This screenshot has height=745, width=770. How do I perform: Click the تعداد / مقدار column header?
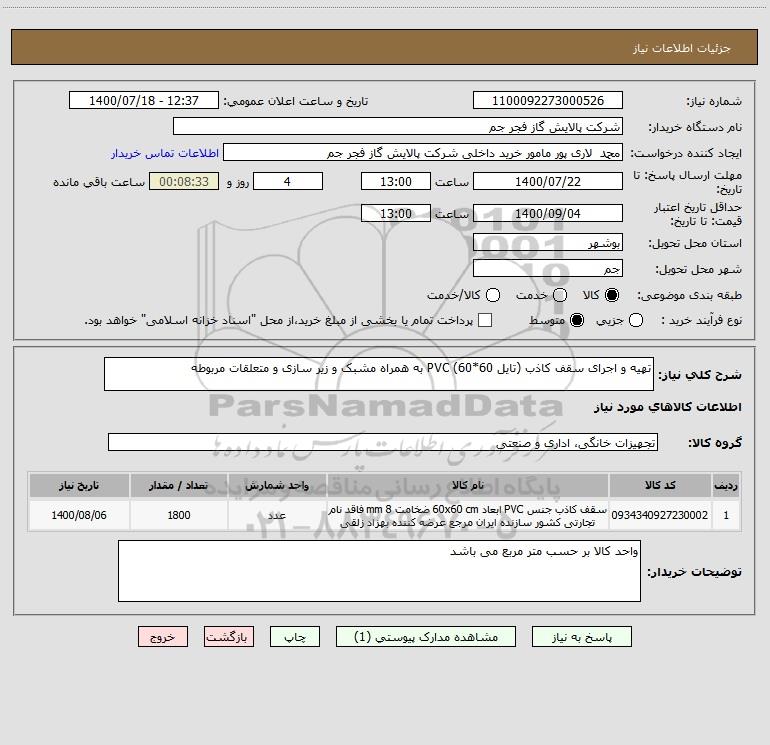[179, 485]
